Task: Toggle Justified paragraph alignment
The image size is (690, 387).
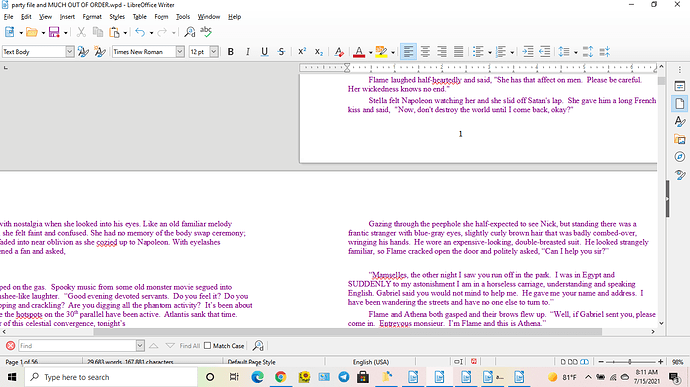Action: (x=459, y=52)
